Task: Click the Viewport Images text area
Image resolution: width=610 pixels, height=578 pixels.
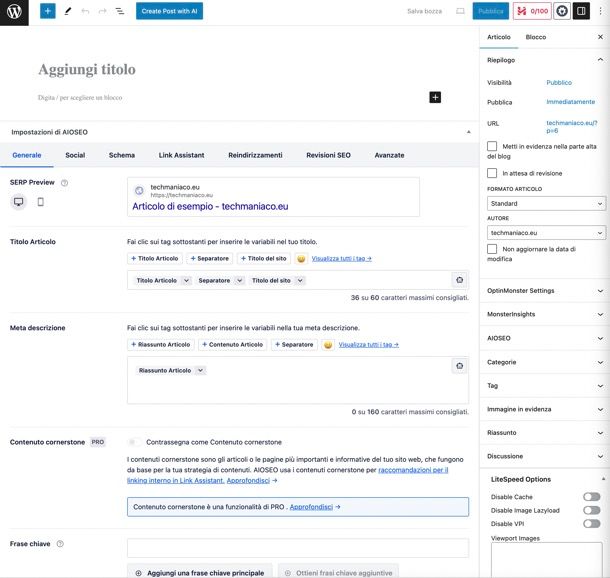Action: (x=547, y=560)
